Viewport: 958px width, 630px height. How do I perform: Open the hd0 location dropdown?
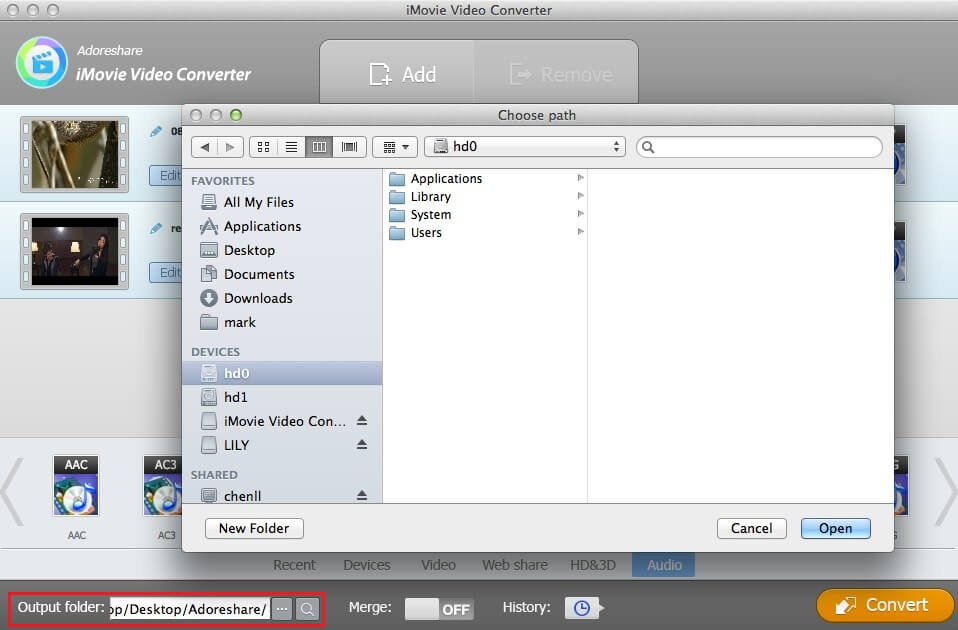(x=525, y=147)
